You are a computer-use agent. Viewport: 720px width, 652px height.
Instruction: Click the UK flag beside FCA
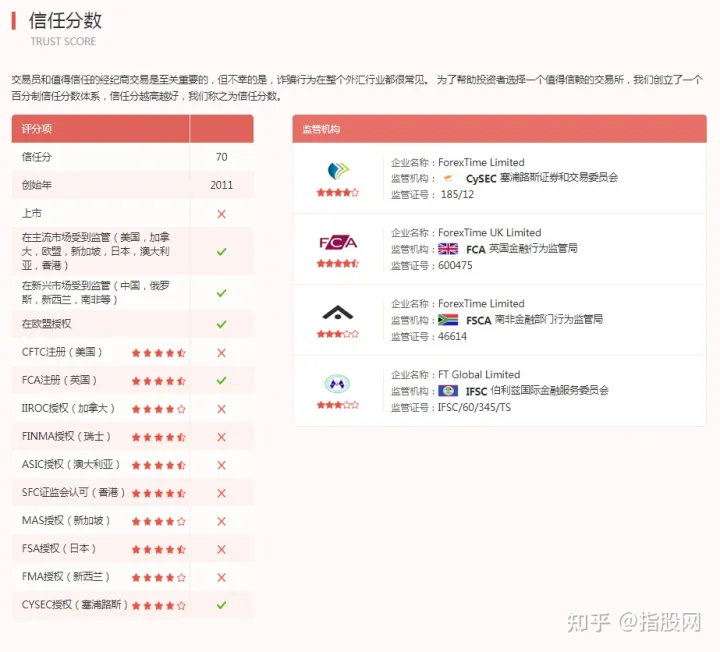click(x=448, y=249)
